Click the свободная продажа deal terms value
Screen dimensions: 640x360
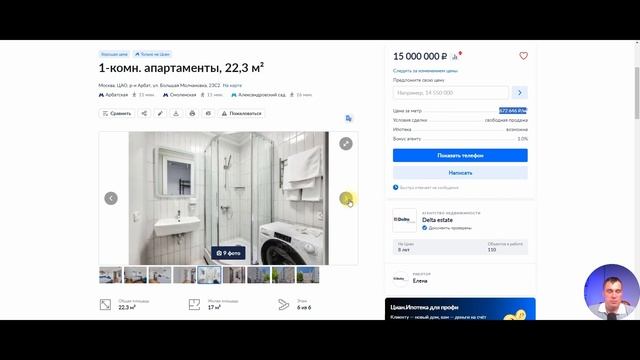click(x=506, y=120)
